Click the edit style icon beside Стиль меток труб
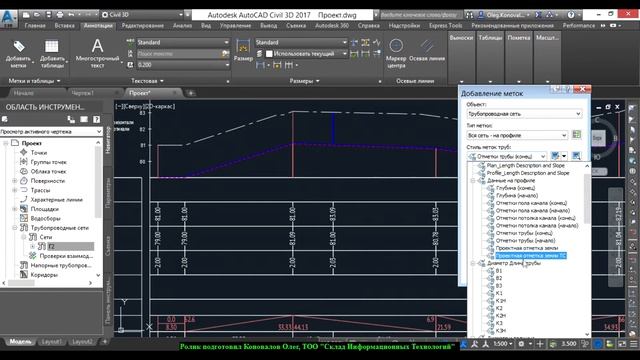 pyautogui.click(x=555, y=156)
